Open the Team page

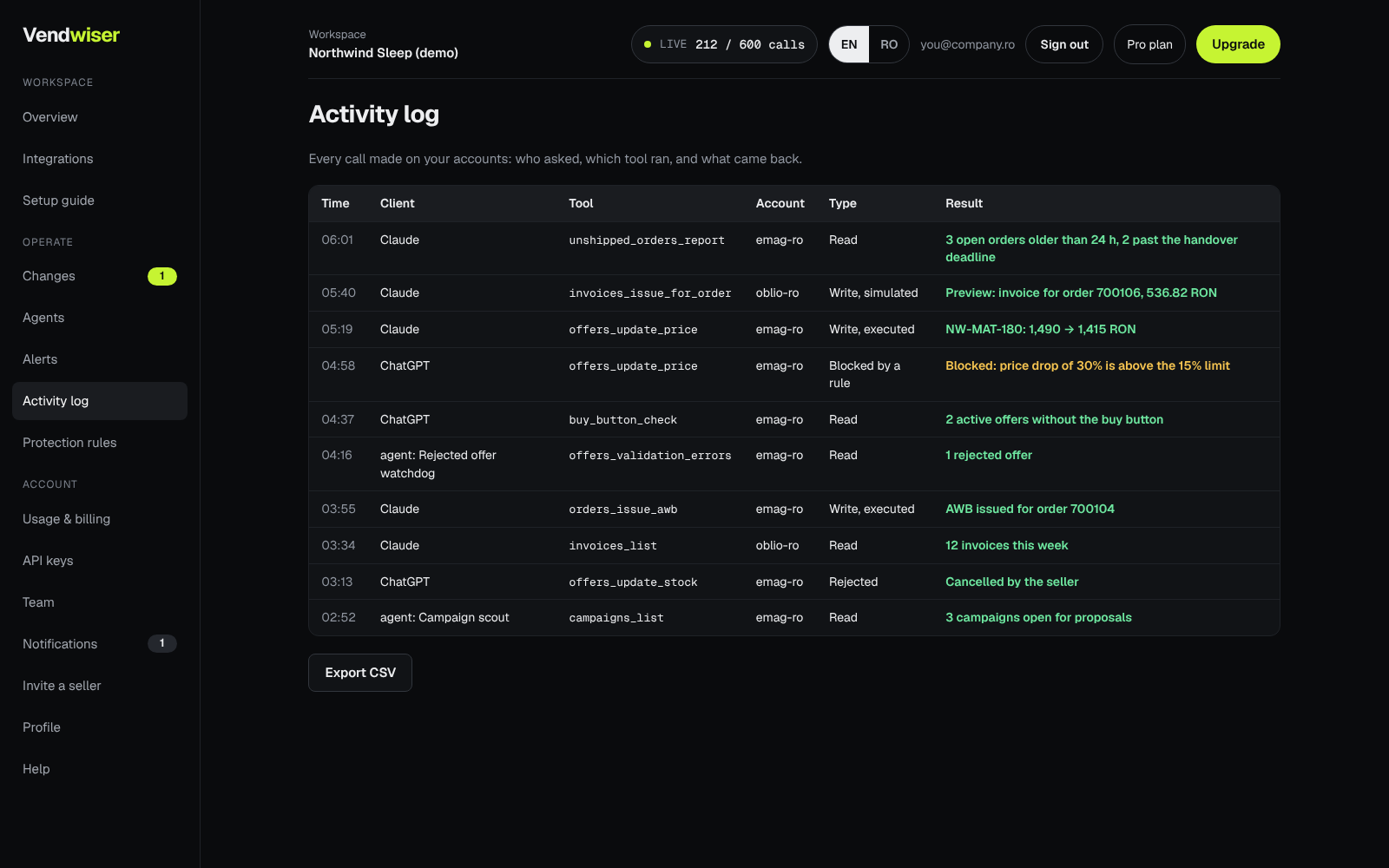point(100,602)
